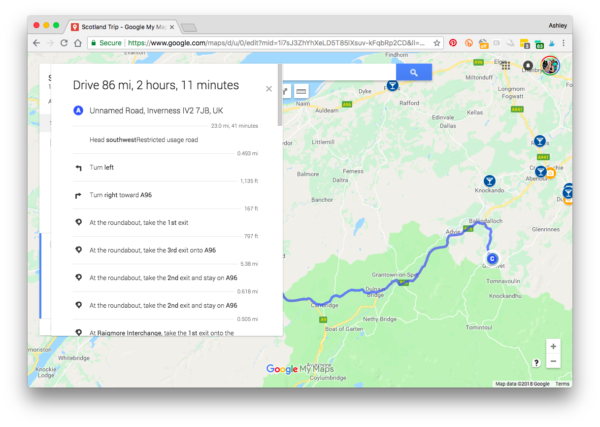
Task: Select the take the 1st exit step
Action: [166, 223]
